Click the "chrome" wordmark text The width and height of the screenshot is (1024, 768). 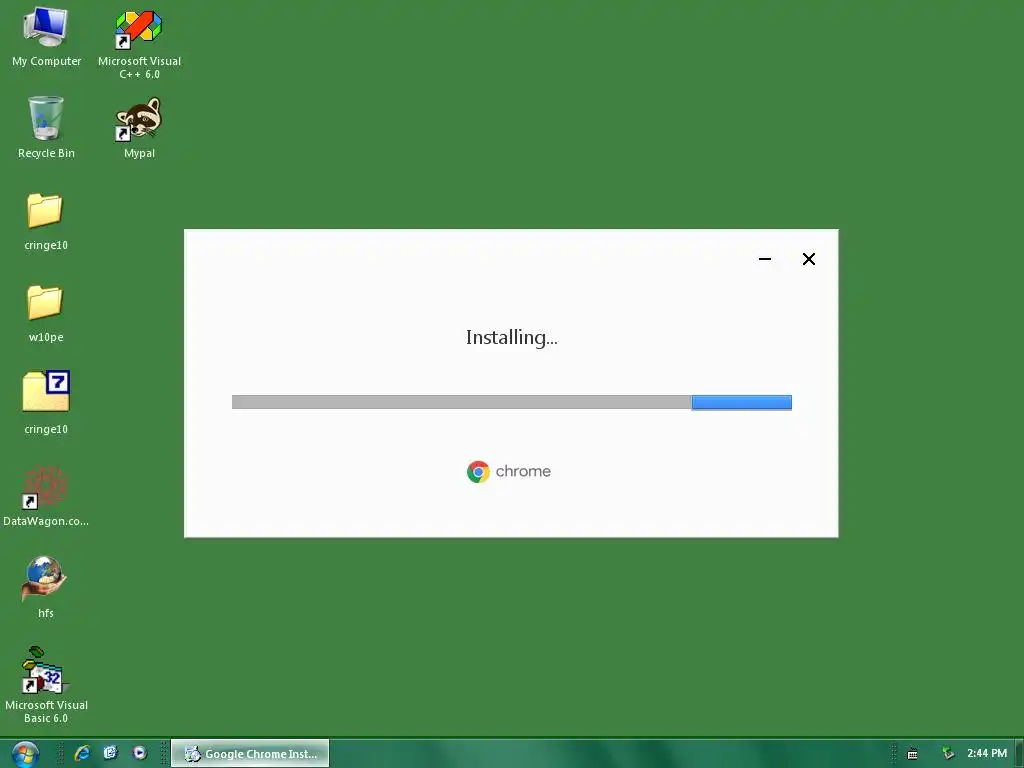[523, 472]
